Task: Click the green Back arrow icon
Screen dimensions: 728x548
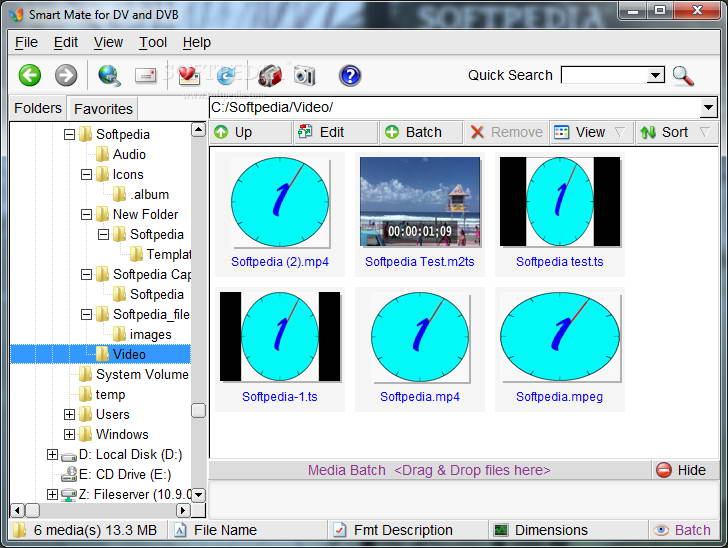Action: 30,75
